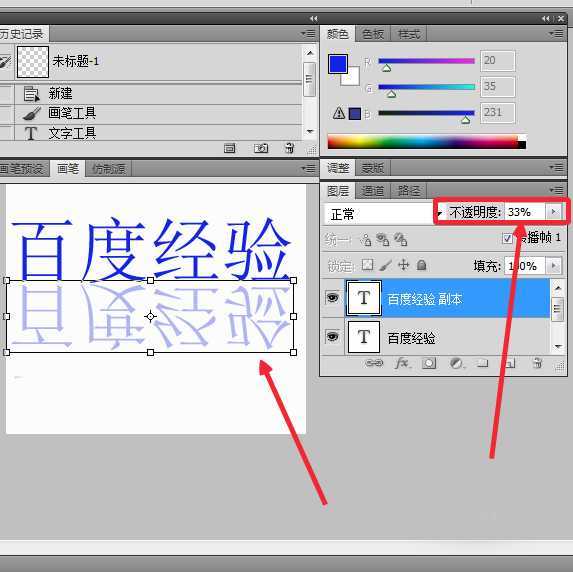
Task: Open the 正常 blend mode dropdown
Action: click(383, 214)
